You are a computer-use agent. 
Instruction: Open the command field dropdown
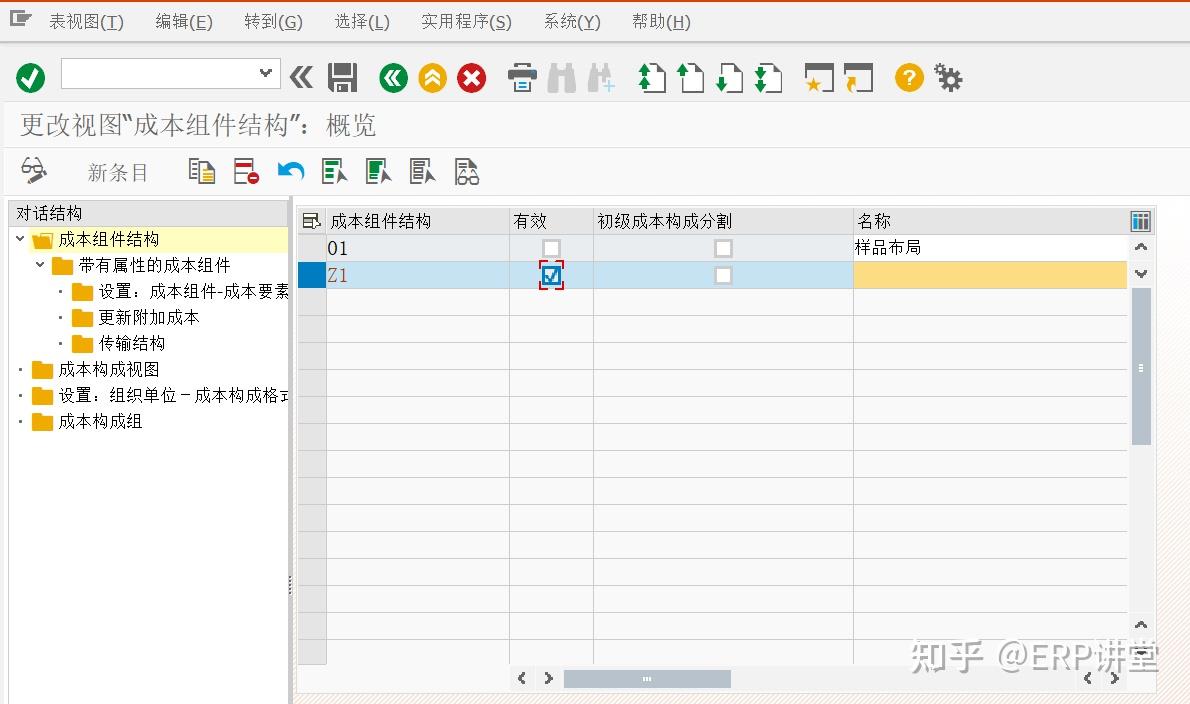coord(265,74)
